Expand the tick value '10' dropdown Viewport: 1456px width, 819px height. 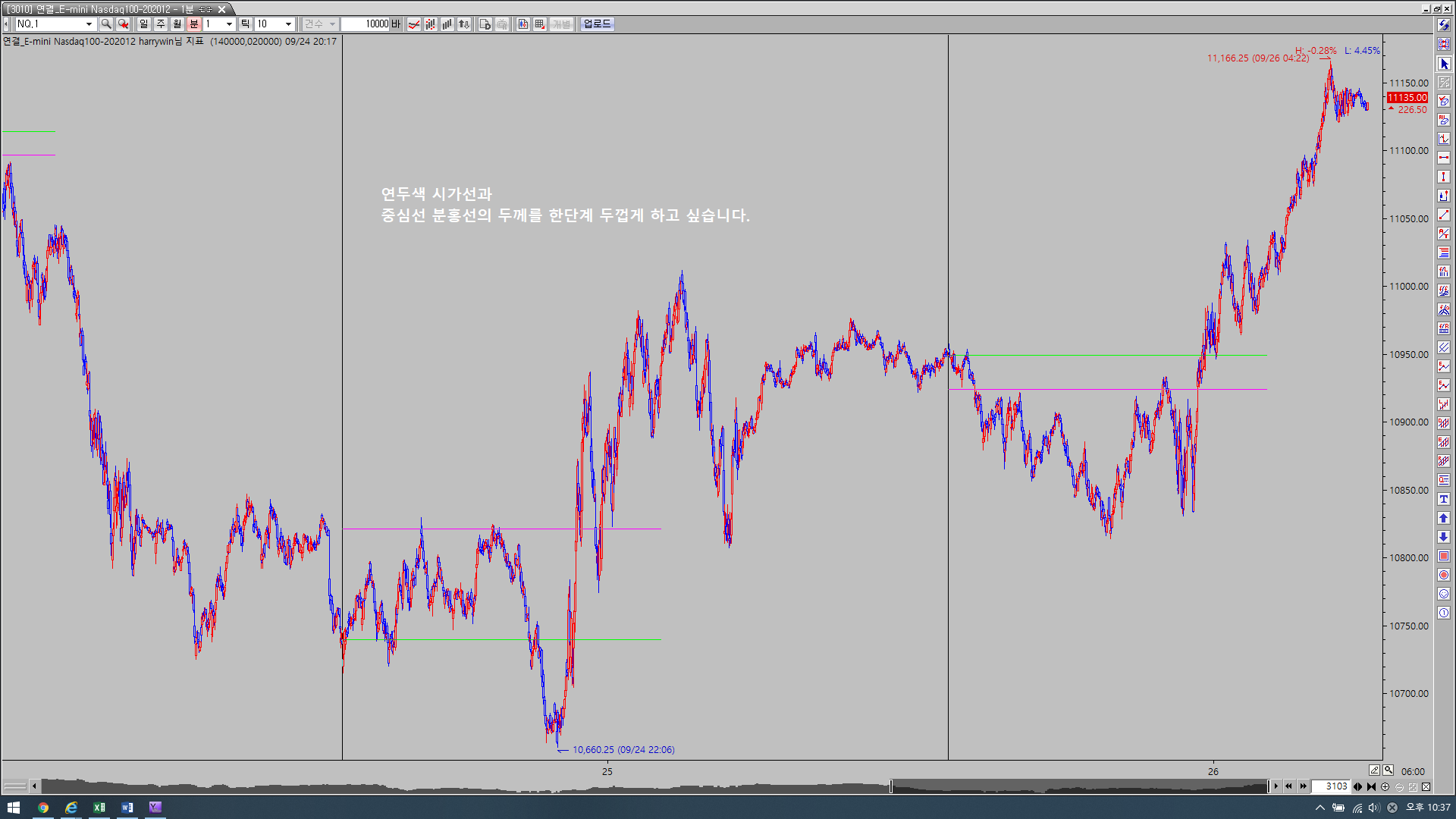tap(288, 24)
